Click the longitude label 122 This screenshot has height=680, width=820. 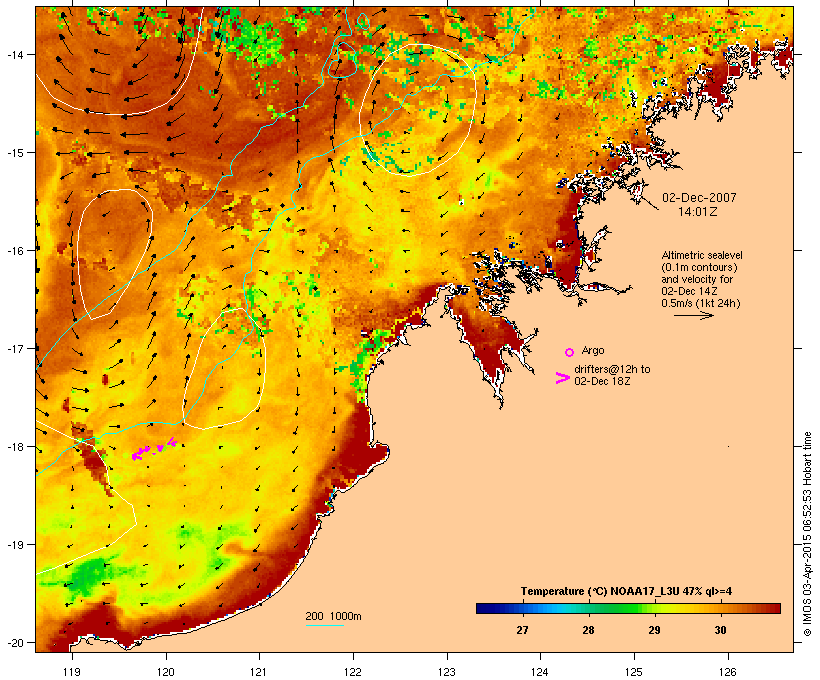(x=353, y=672)
